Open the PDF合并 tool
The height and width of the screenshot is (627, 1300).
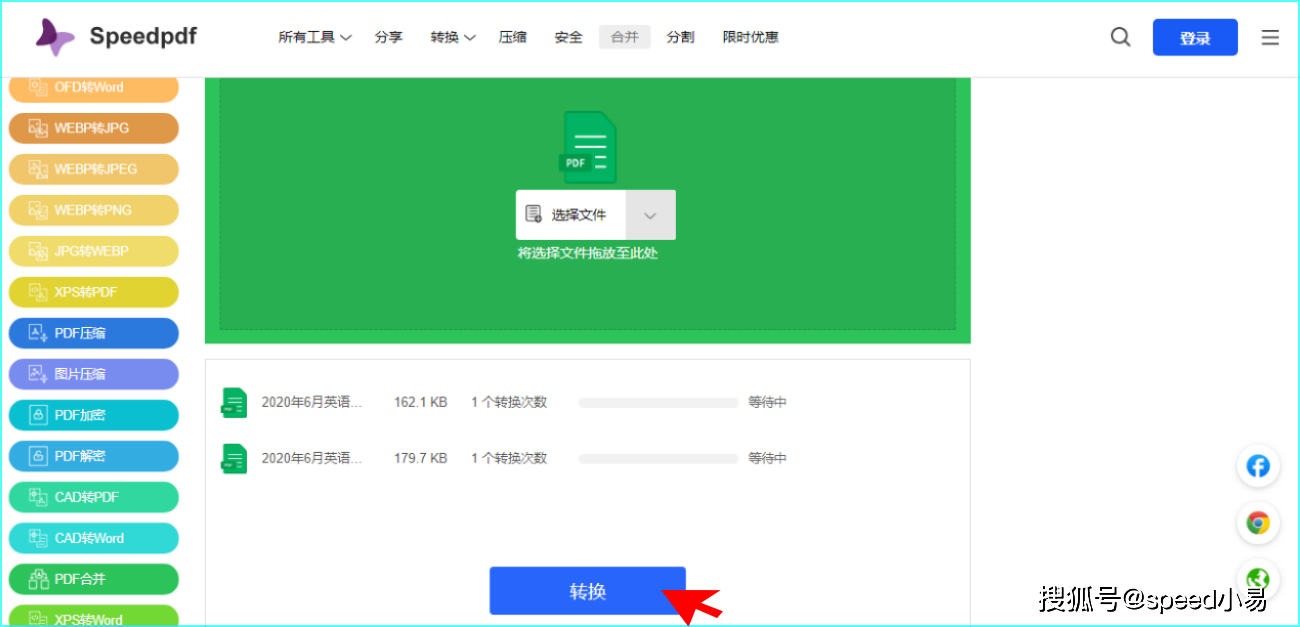(93, 579)
